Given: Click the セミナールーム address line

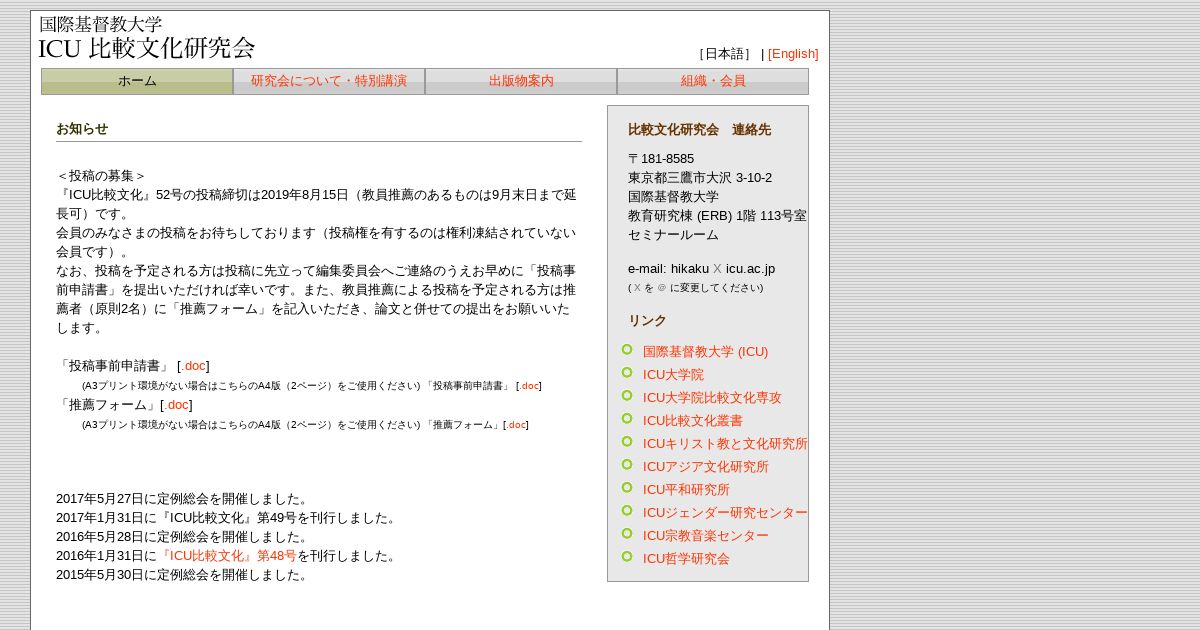Looking at the screenshot, I should click(x=673, y=235).
